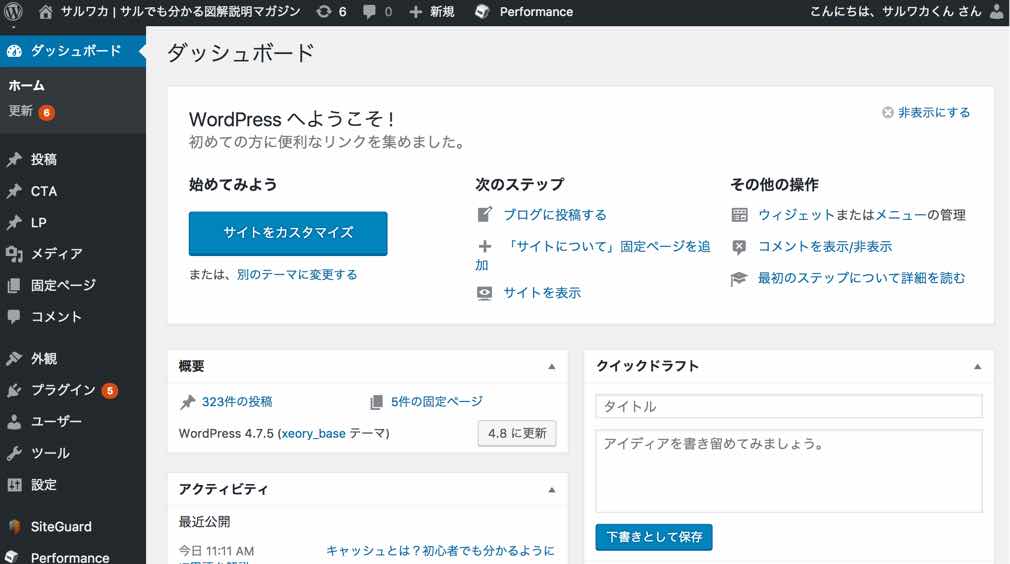The height and width of the screenshot is (564, 1010).
Task: Click the user icon next to ユーザー
Action: [x=14, y=422]
